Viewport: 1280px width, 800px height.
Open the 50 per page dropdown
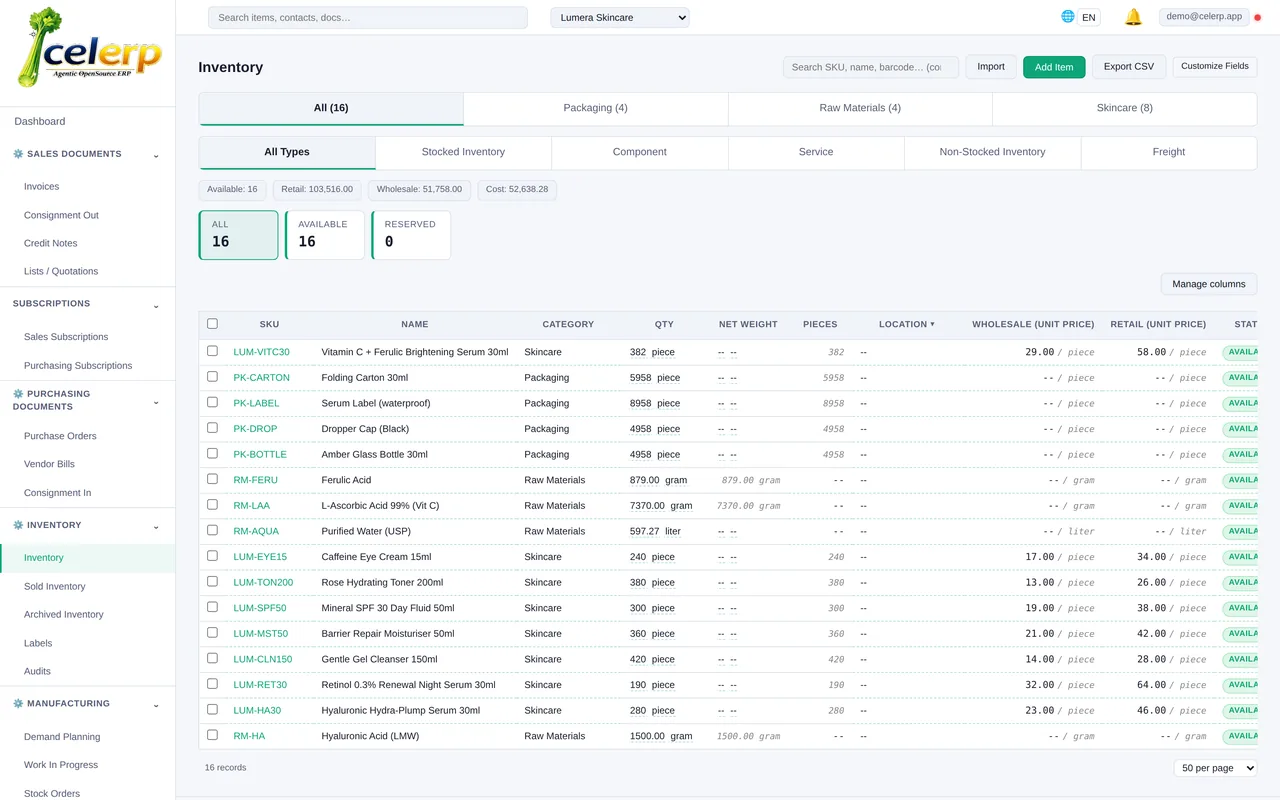(1215, 768)
